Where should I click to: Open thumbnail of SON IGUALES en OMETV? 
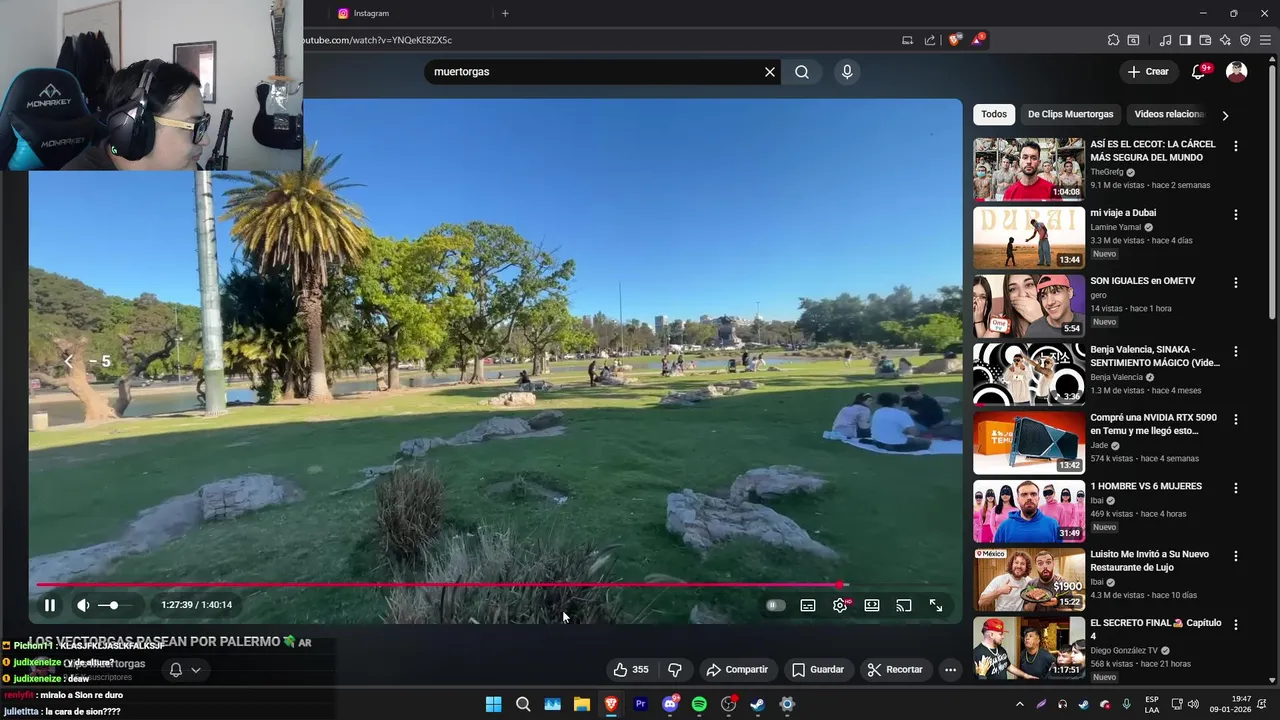1029,306
